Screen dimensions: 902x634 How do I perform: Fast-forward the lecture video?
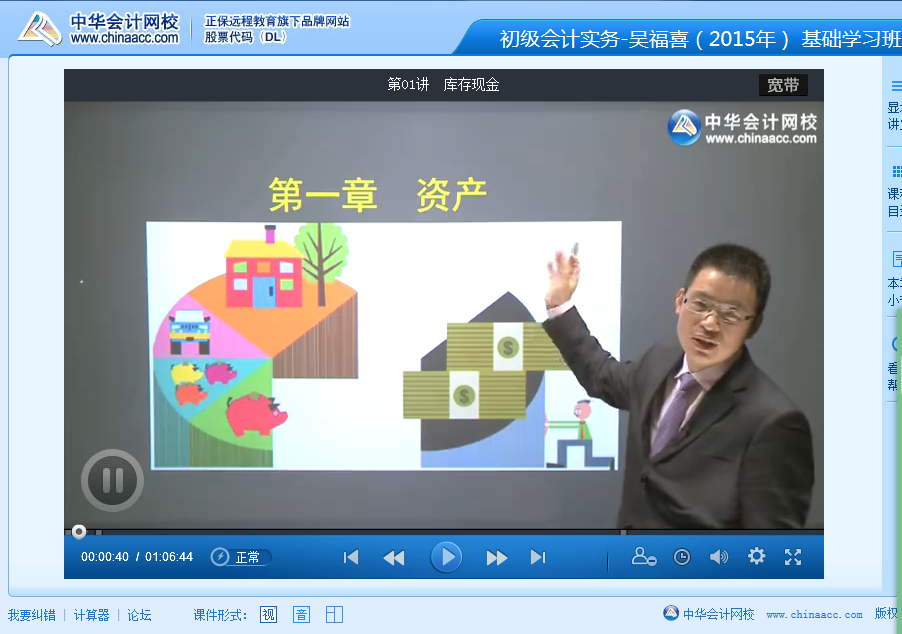(497, 558)
